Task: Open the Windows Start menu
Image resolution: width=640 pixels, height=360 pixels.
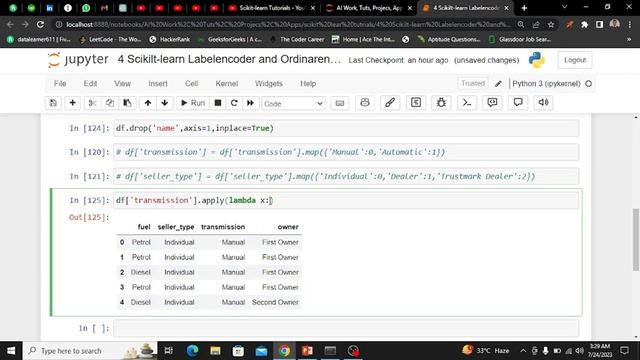Action: point(11,351)
